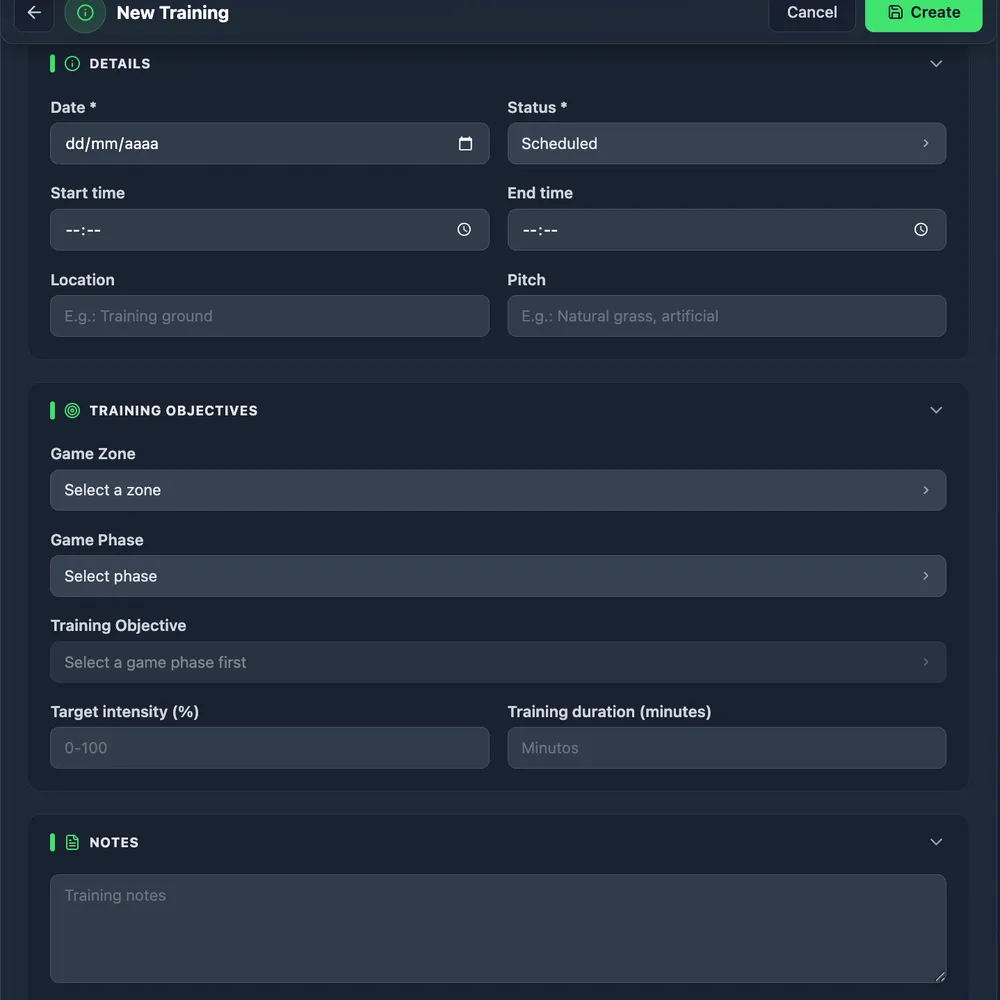Collapse the Notes section chevron
Screen dimensions: 1000x1000
(x=936, y=842)
